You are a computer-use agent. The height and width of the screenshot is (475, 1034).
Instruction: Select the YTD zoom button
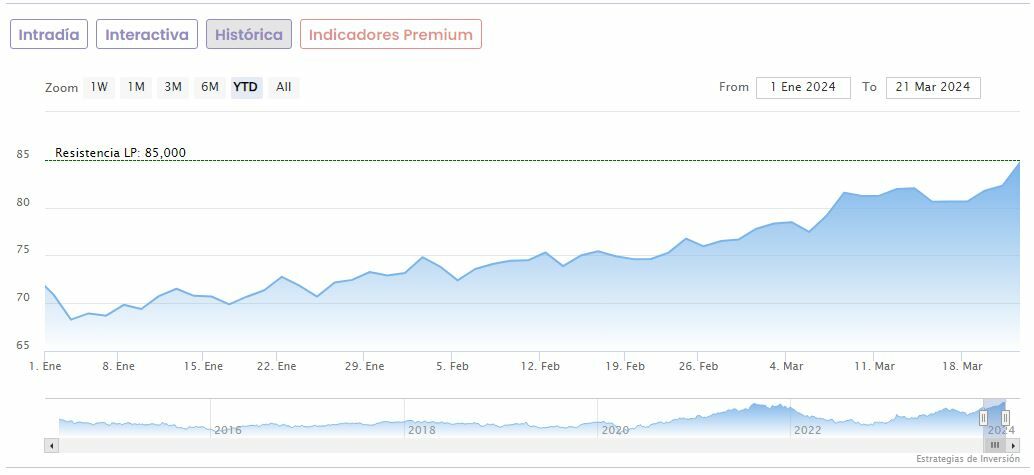coord(246,87)
